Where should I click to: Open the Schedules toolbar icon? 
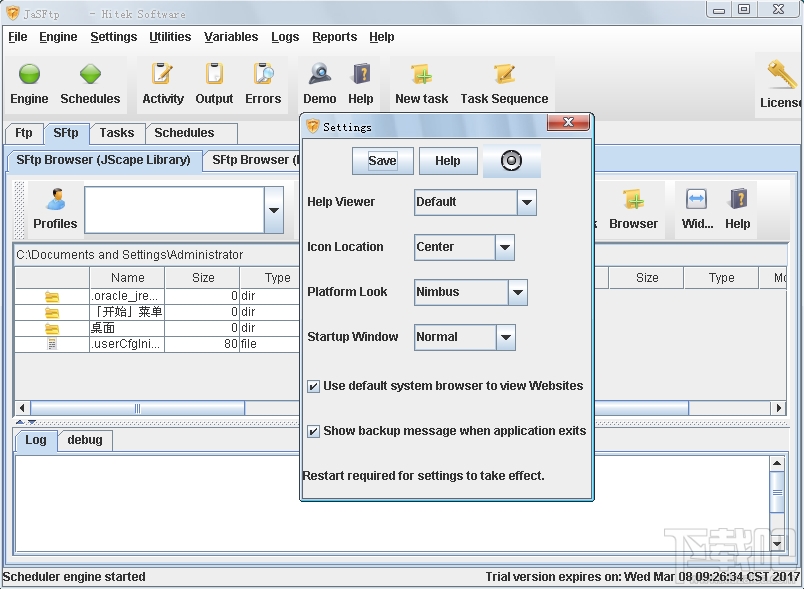(x=90, y=75)
